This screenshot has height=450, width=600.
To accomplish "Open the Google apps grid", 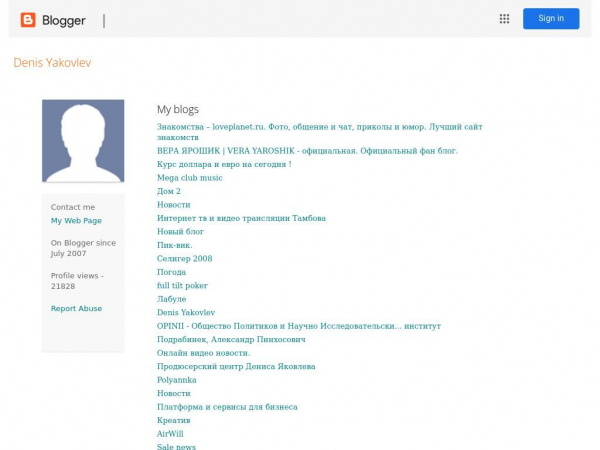I will click(x=504, y=19).
